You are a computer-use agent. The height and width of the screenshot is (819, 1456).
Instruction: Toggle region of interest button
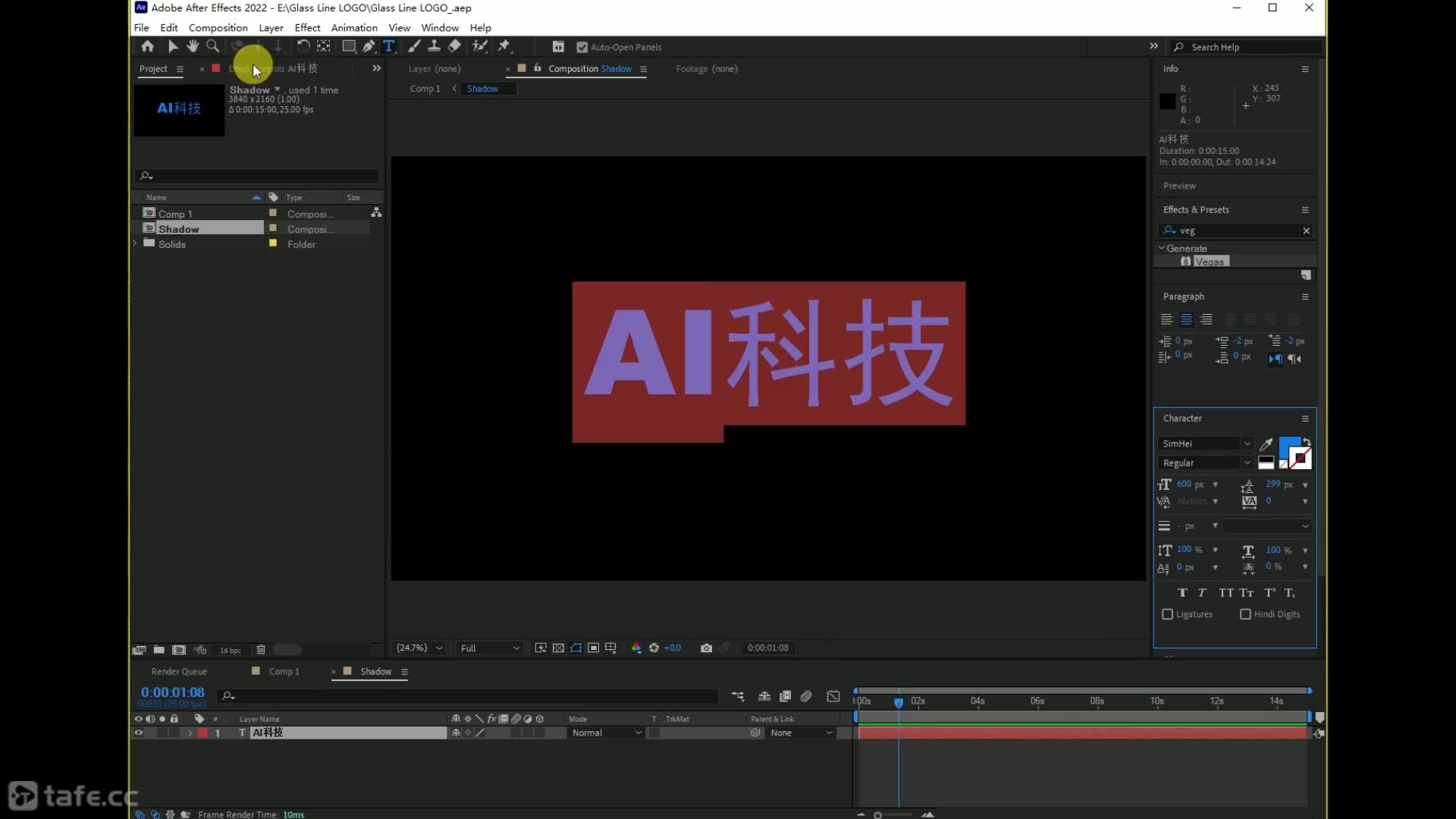point(594,648)
